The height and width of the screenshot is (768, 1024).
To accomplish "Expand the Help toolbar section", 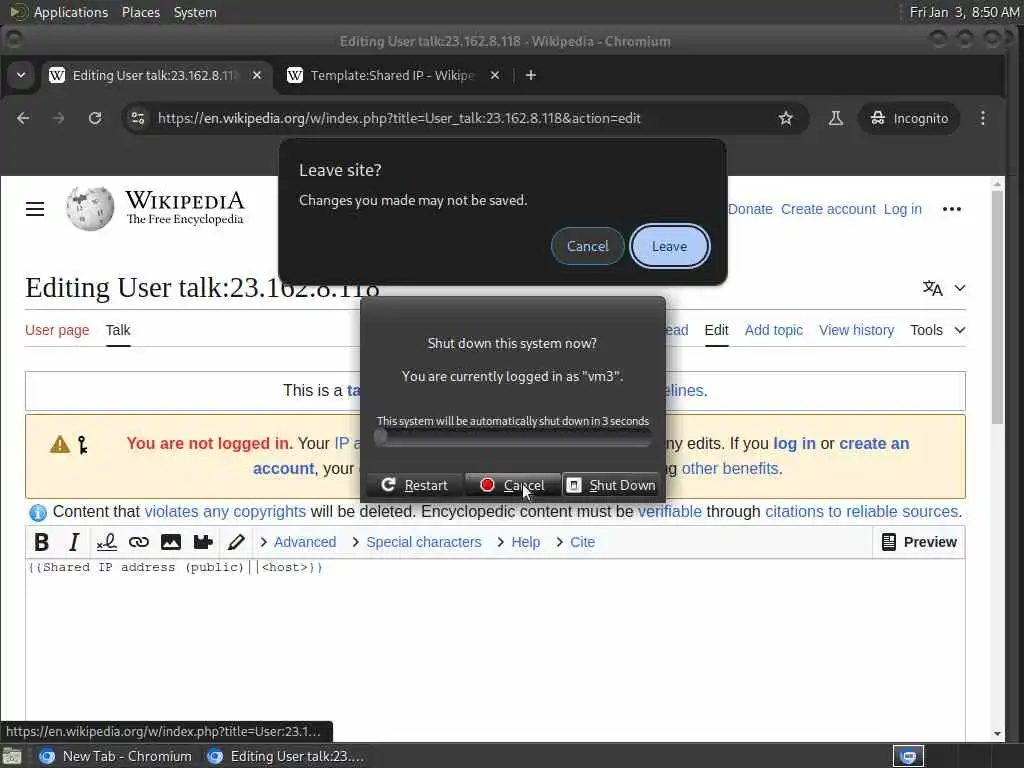I will (519, 542).
